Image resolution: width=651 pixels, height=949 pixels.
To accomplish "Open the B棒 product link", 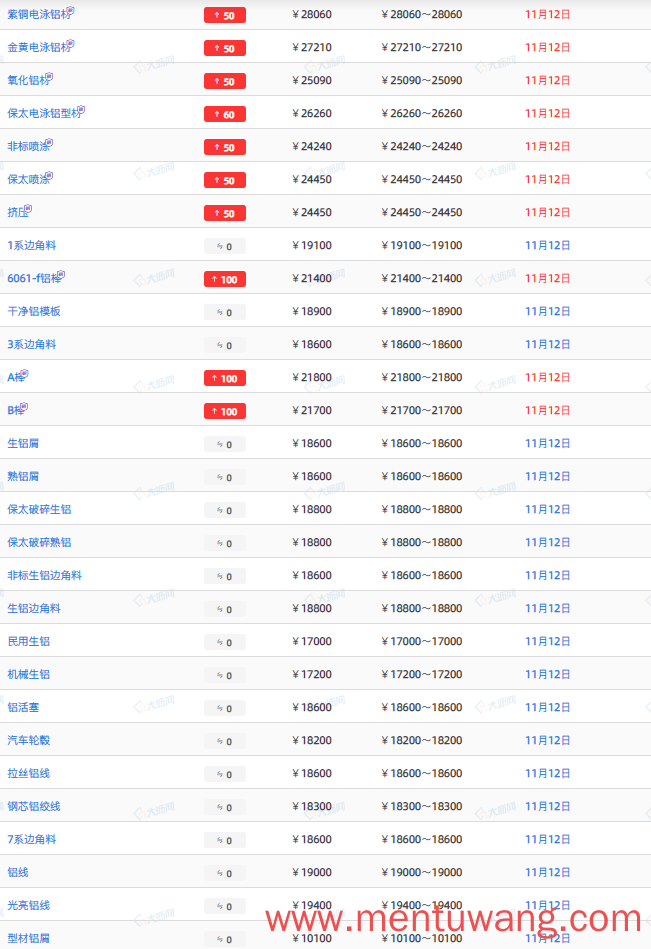I will click(x=16, y=410).
